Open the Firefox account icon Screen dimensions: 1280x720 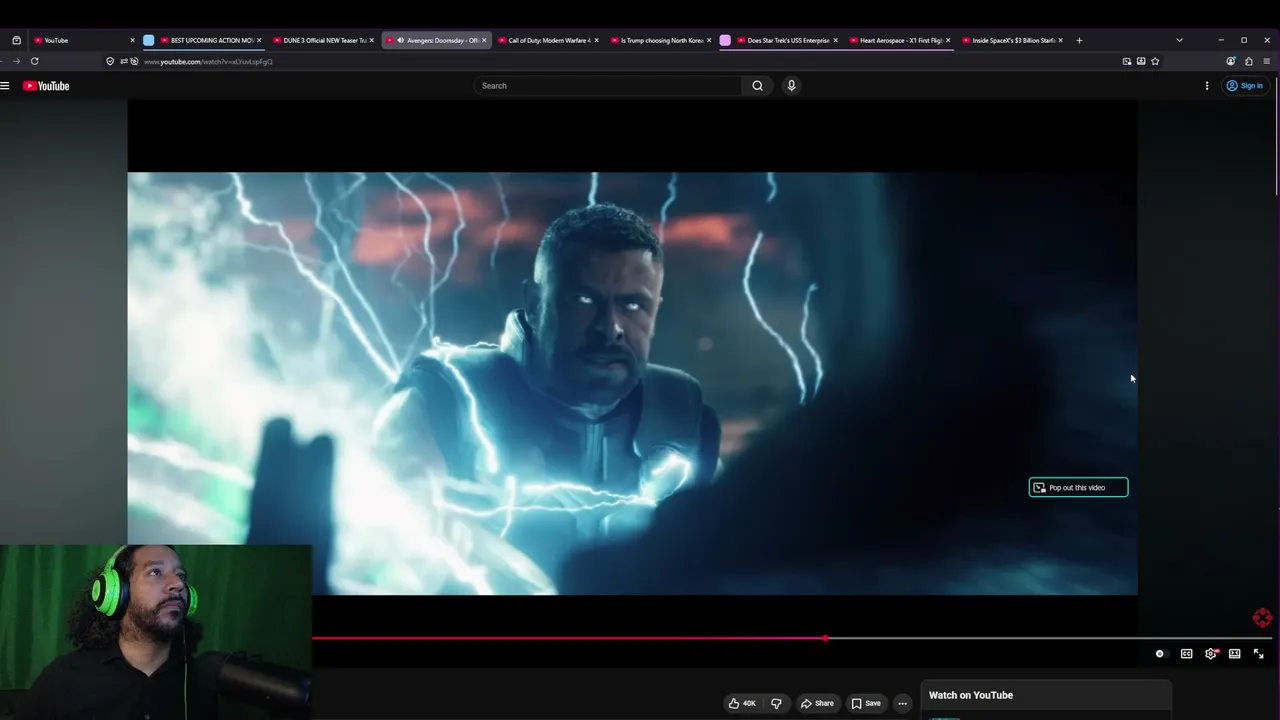[1231, 61]
